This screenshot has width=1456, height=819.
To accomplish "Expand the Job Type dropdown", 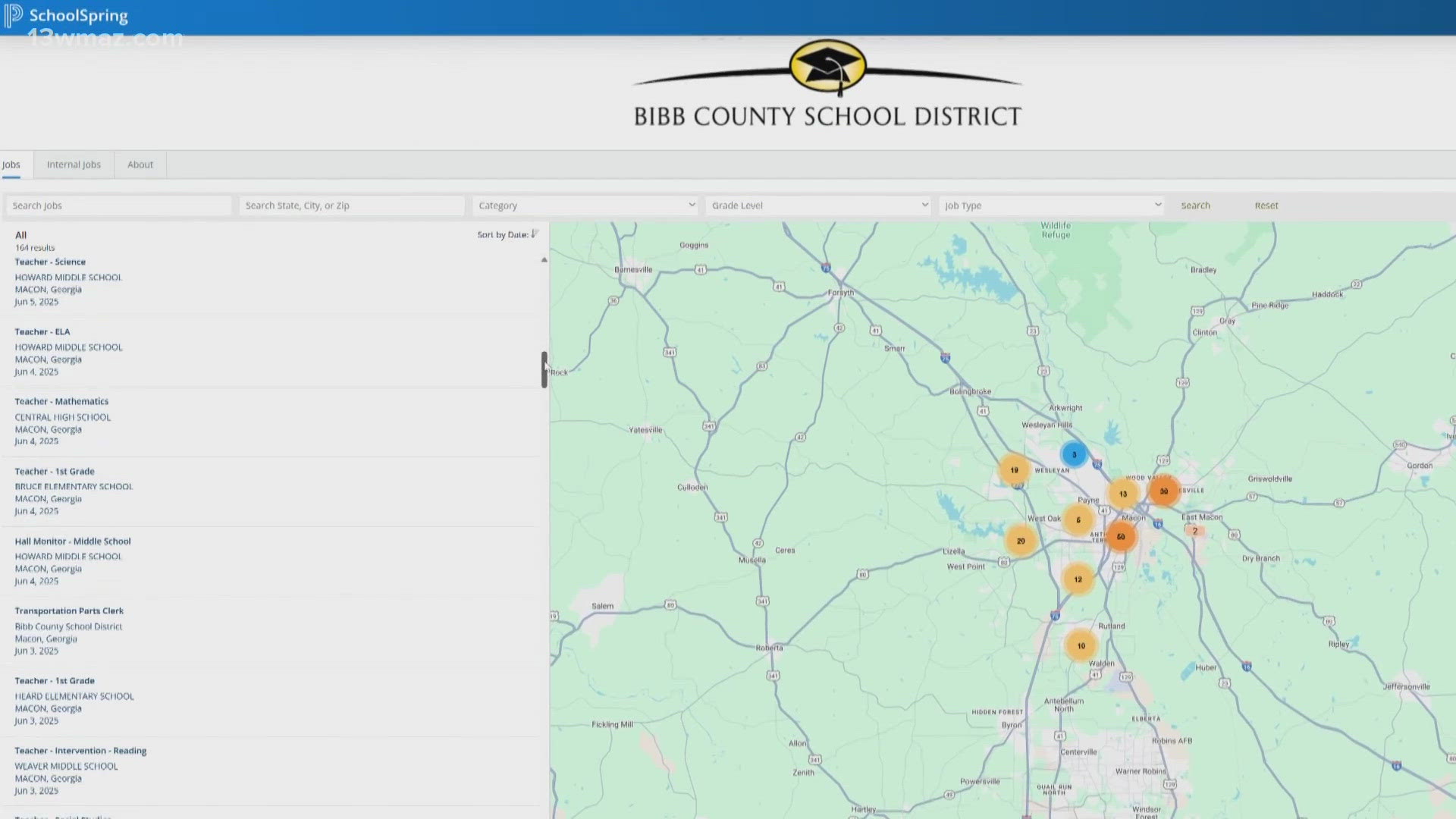I will pyautogui.click(x=1051, y=206).
